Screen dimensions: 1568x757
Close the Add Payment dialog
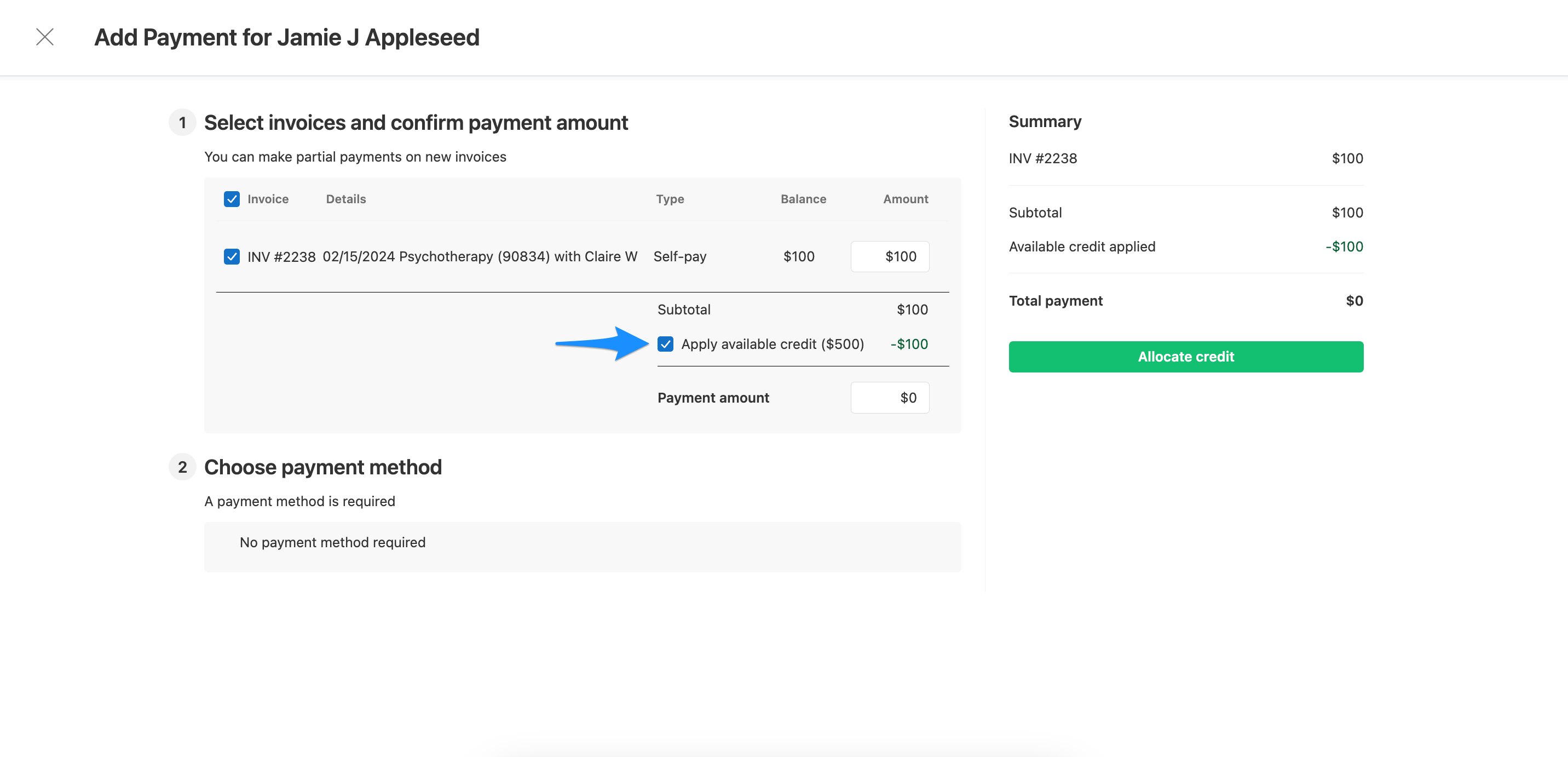45,37
